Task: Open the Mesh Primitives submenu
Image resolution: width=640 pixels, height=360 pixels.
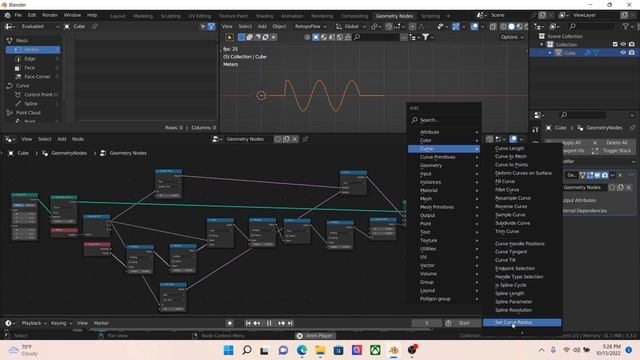Action: [x=444, y=207]
